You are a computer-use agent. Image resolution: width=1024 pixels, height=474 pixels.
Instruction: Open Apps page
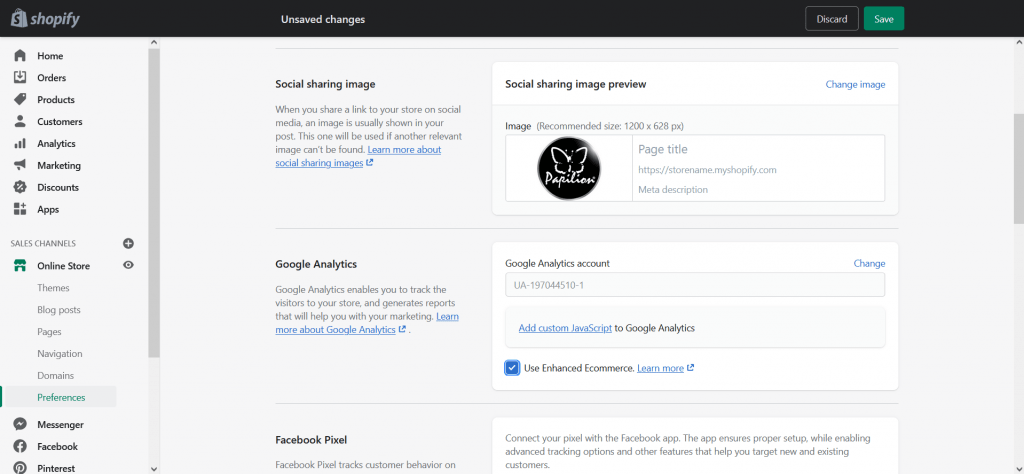pos(48,210)
